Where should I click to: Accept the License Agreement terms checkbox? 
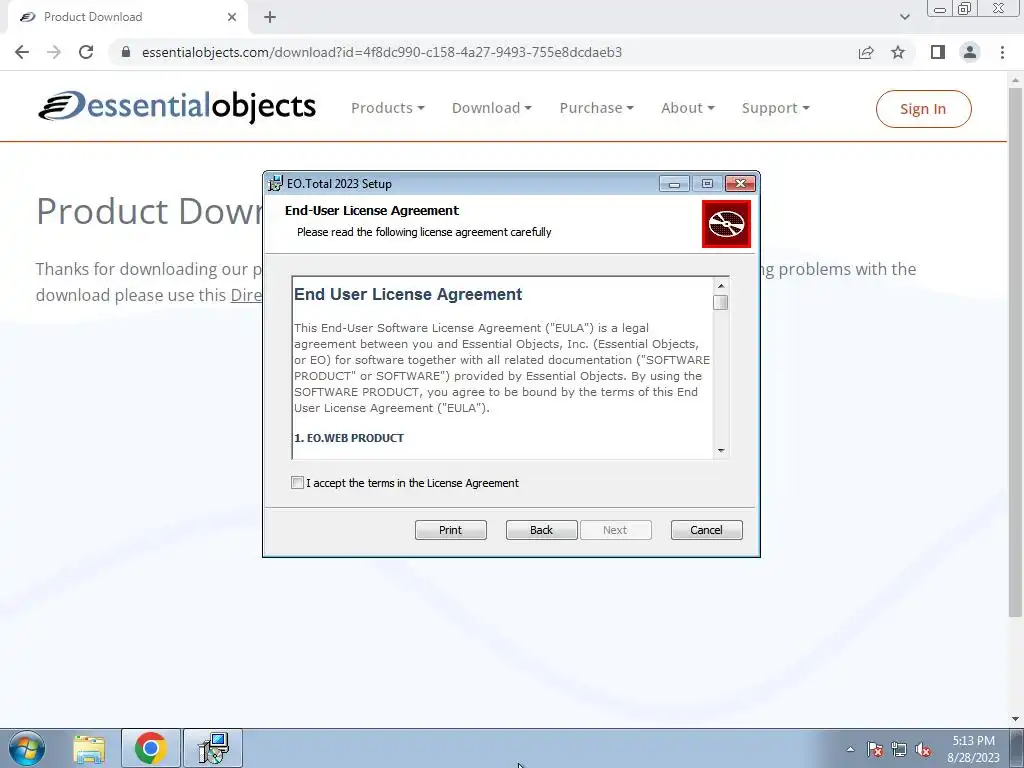[x=297, y=483]
